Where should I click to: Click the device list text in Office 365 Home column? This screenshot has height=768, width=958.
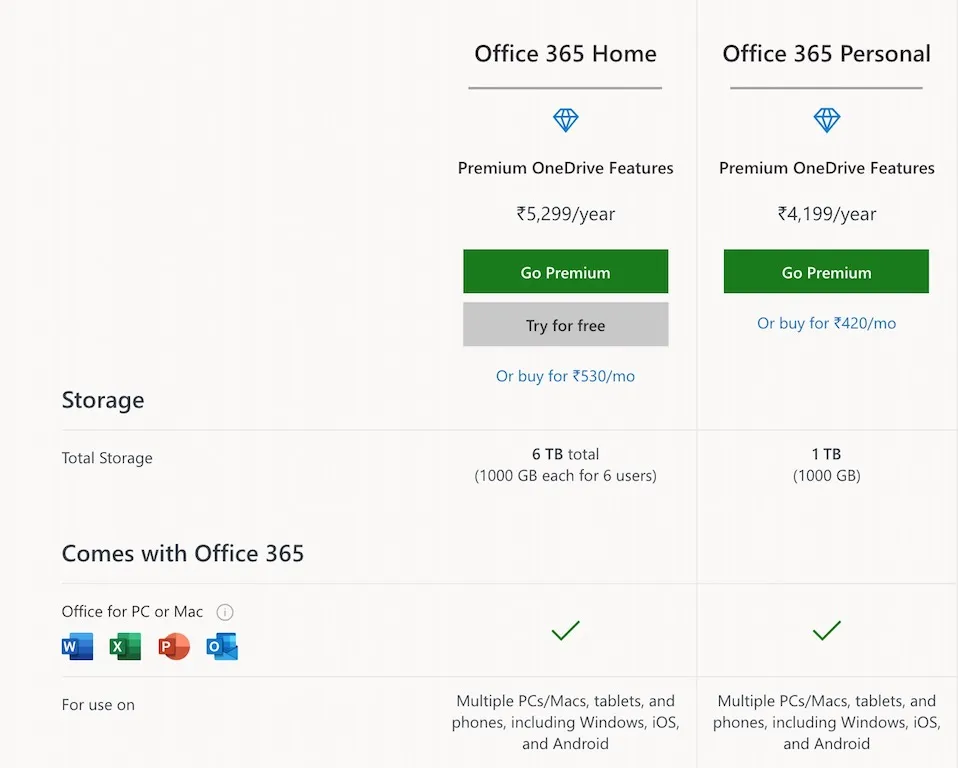pyautogui.click(x=566, y=722)
